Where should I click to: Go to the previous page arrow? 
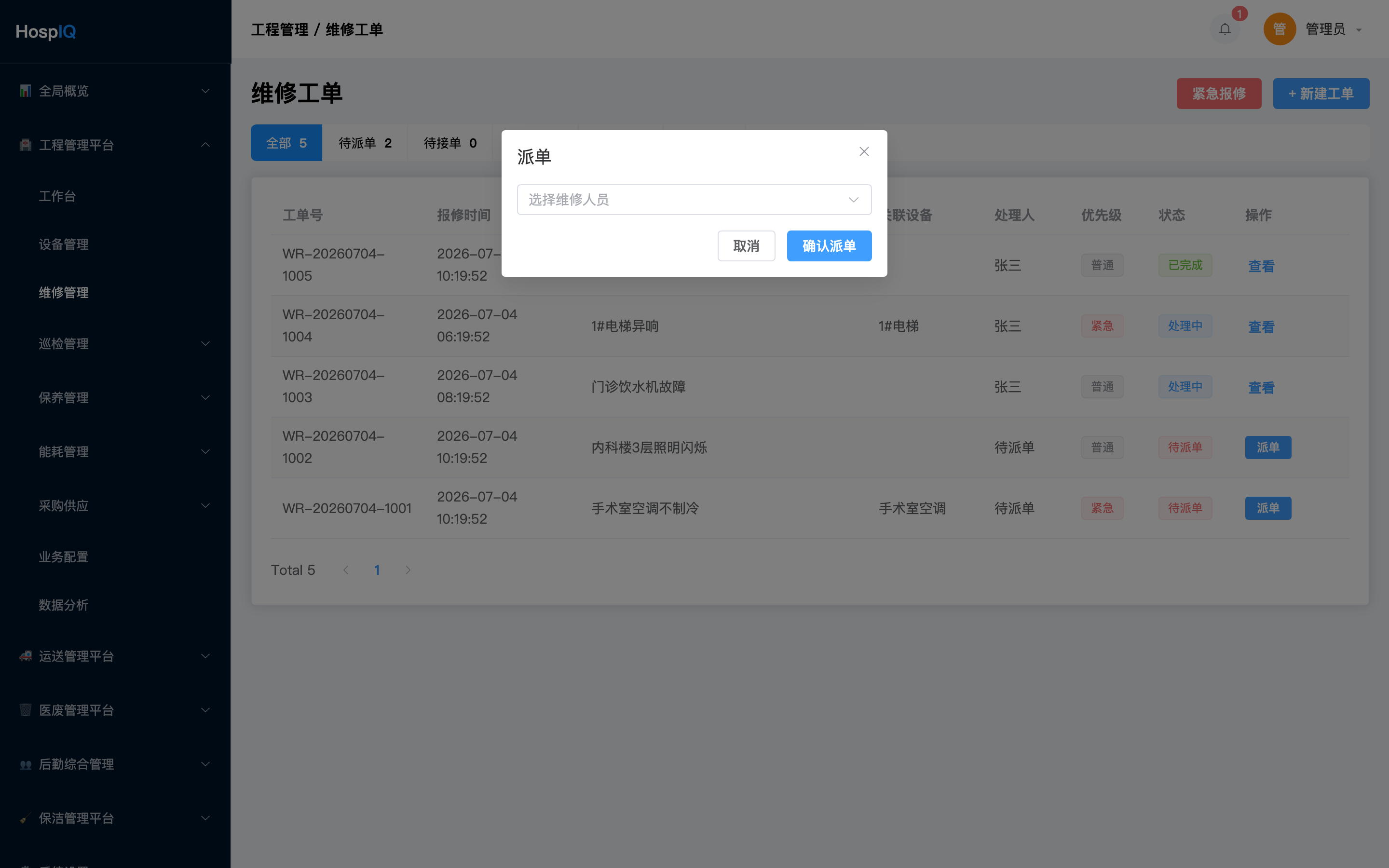345,570
